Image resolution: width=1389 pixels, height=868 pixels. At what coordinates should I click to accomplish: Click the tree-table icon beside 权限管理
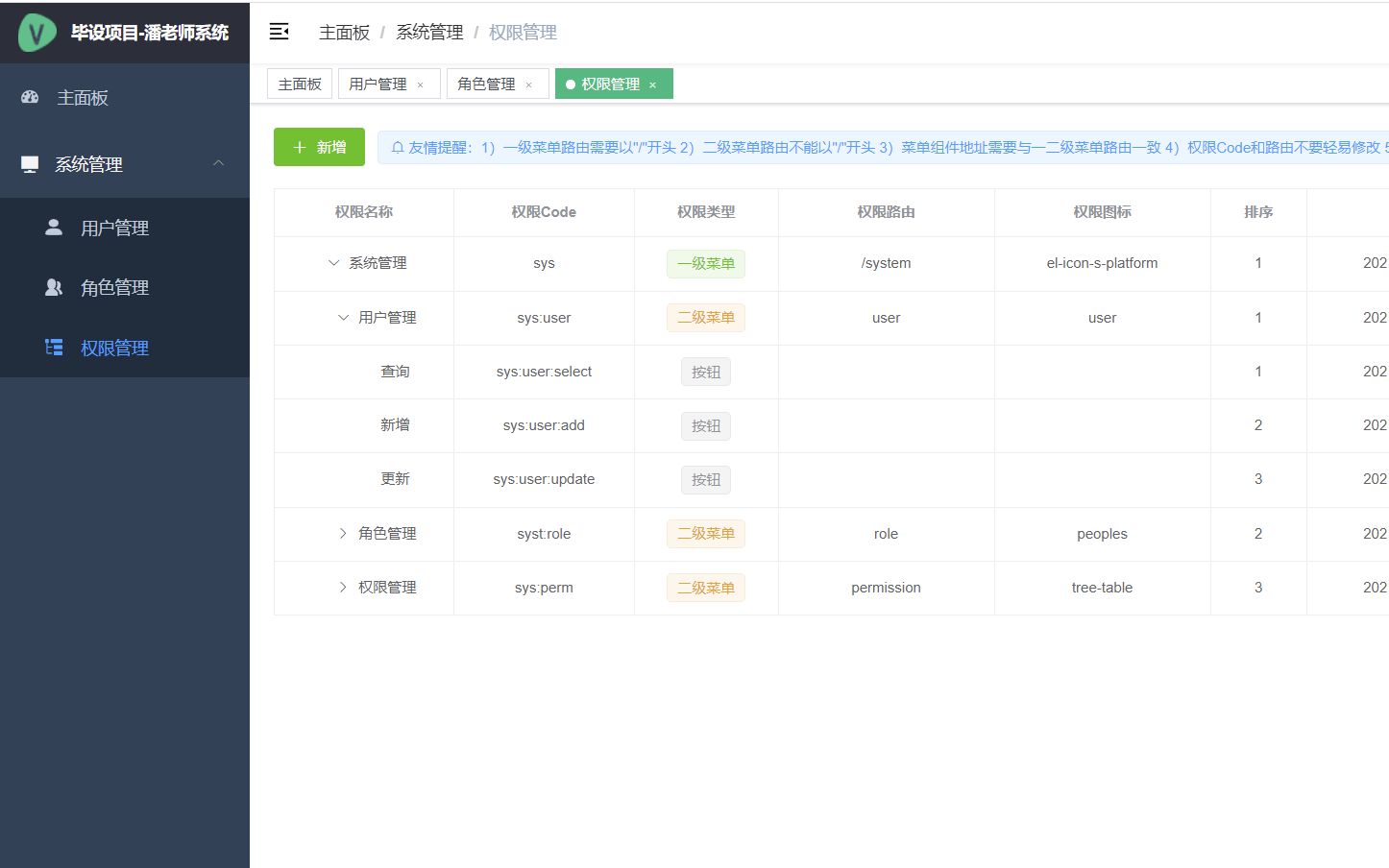coord(54,348)
